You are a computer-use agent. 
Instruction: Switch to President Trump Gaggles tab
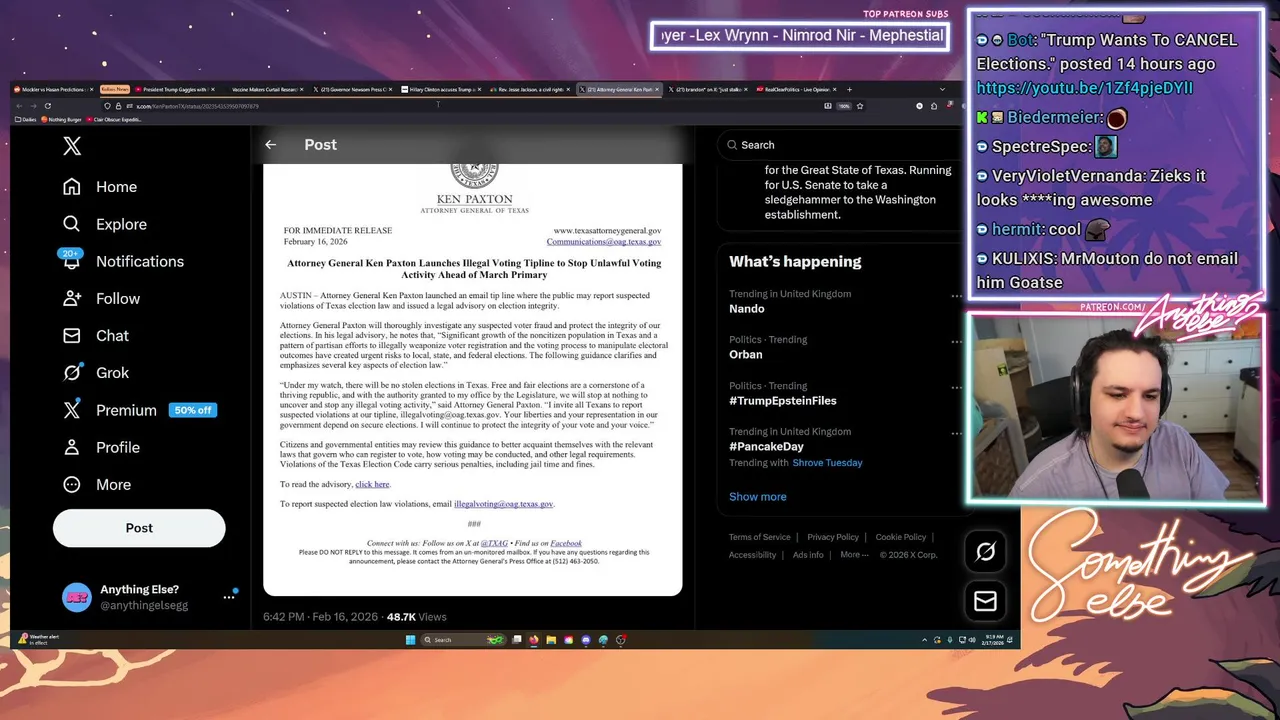(x=176, y=89)
